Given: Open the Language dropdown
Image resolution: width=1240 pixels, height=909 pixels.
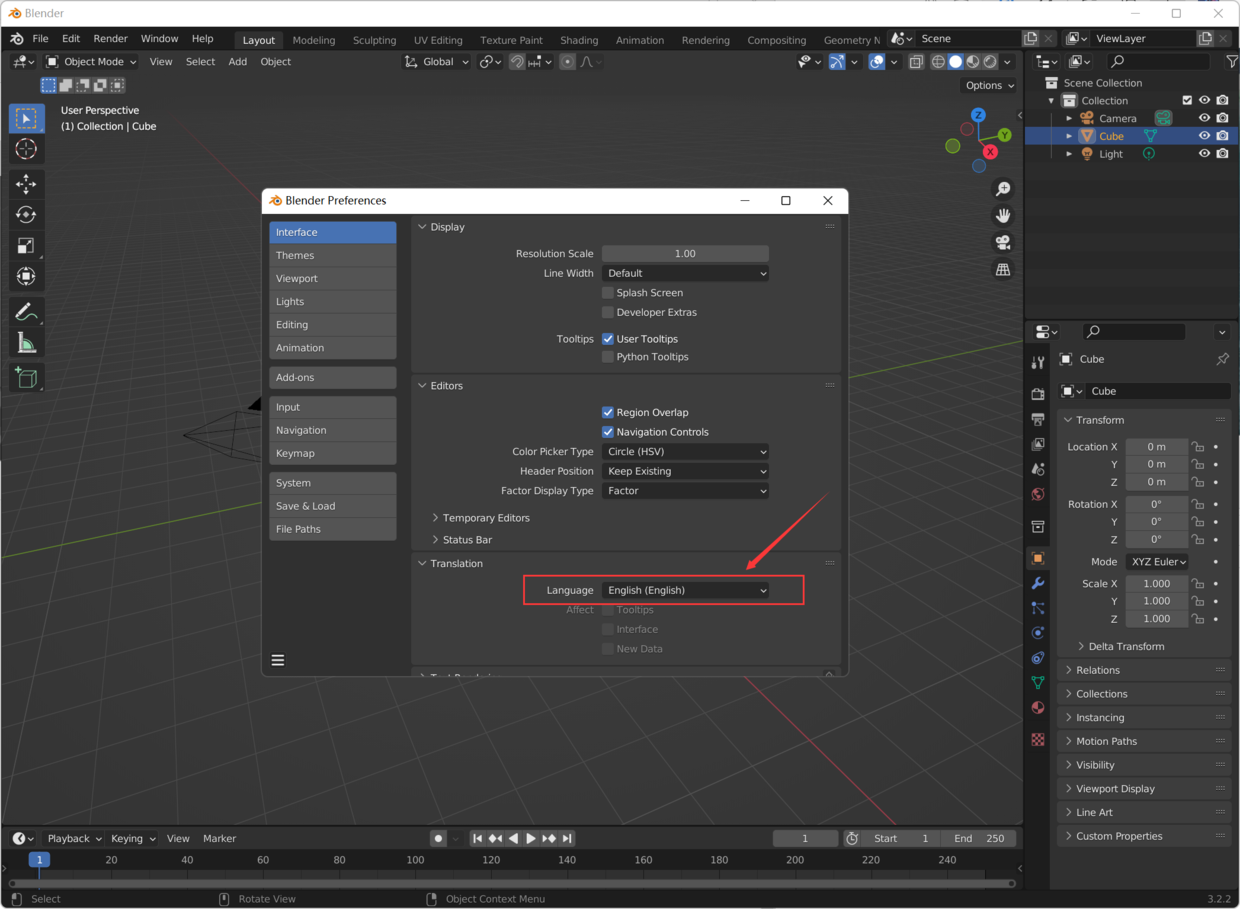Looking at the screenshot, I should pyautogui.click(x=685, y=590).
